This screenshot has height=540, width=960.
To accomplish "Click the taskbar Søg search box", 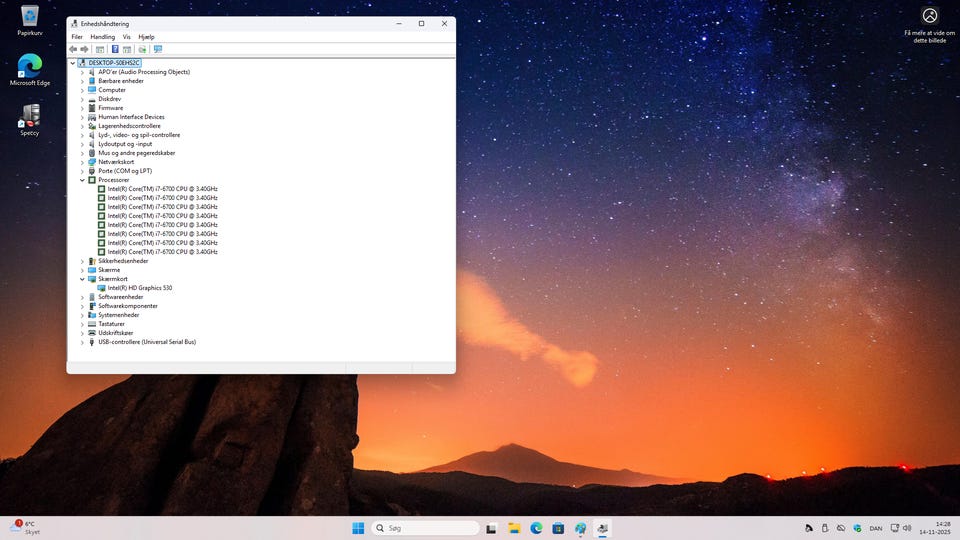I will [426, 528].
